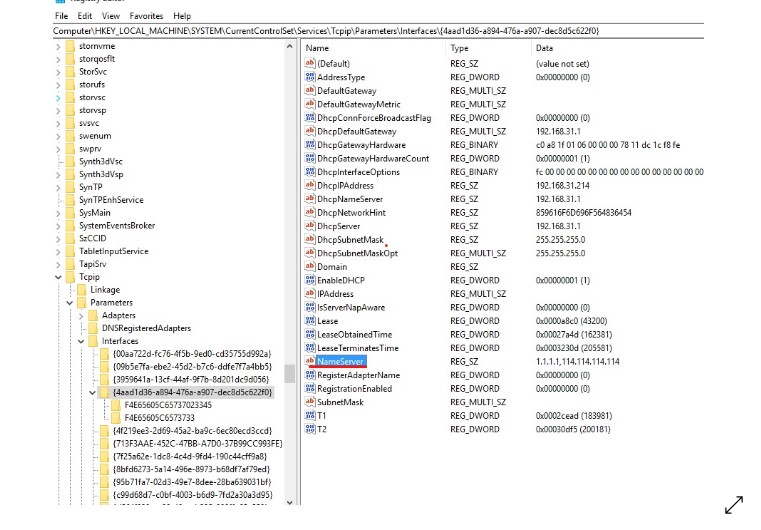Select the {4f219ee3-2d69...} interface key
The height and width of the screenshot is (530, 761).
[x=192, y=431]
